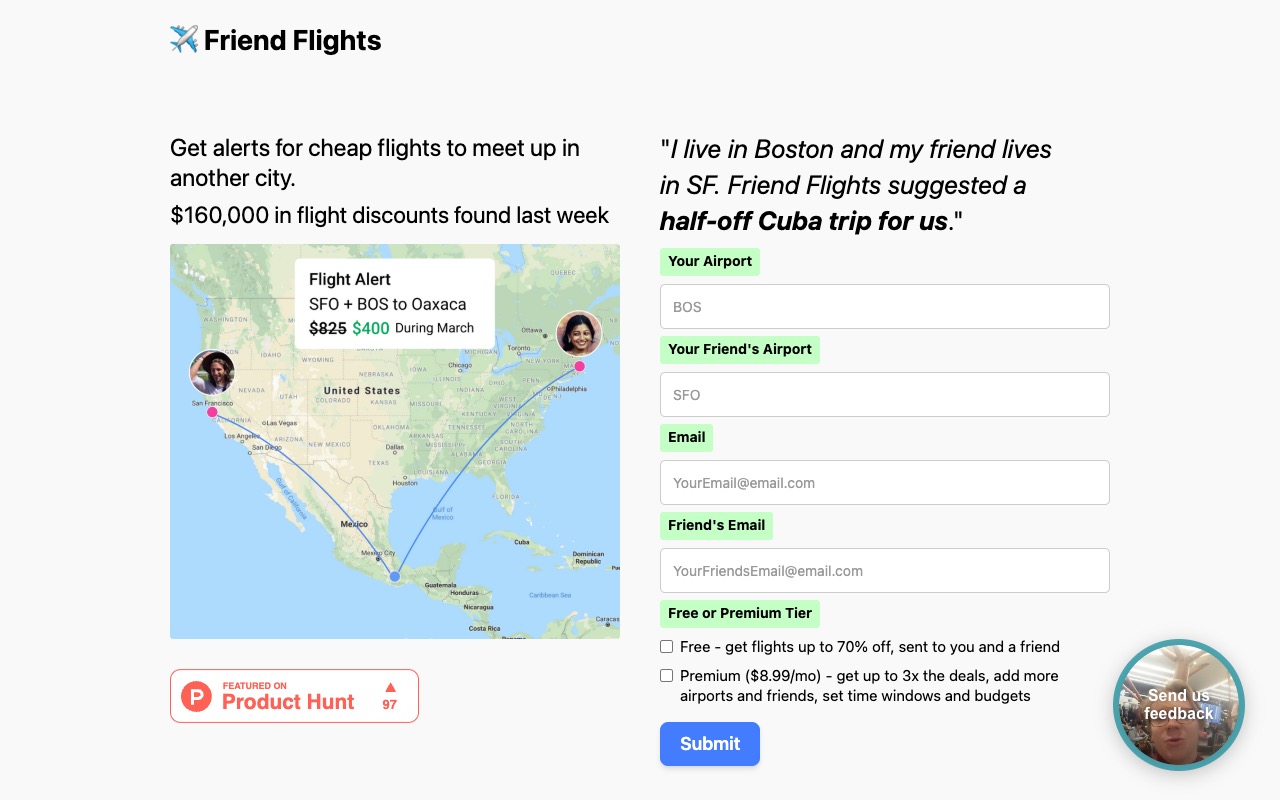Click the friend's avatar near Boston on the map
Screen dimensions: 1280x800
tap(578, 334)
